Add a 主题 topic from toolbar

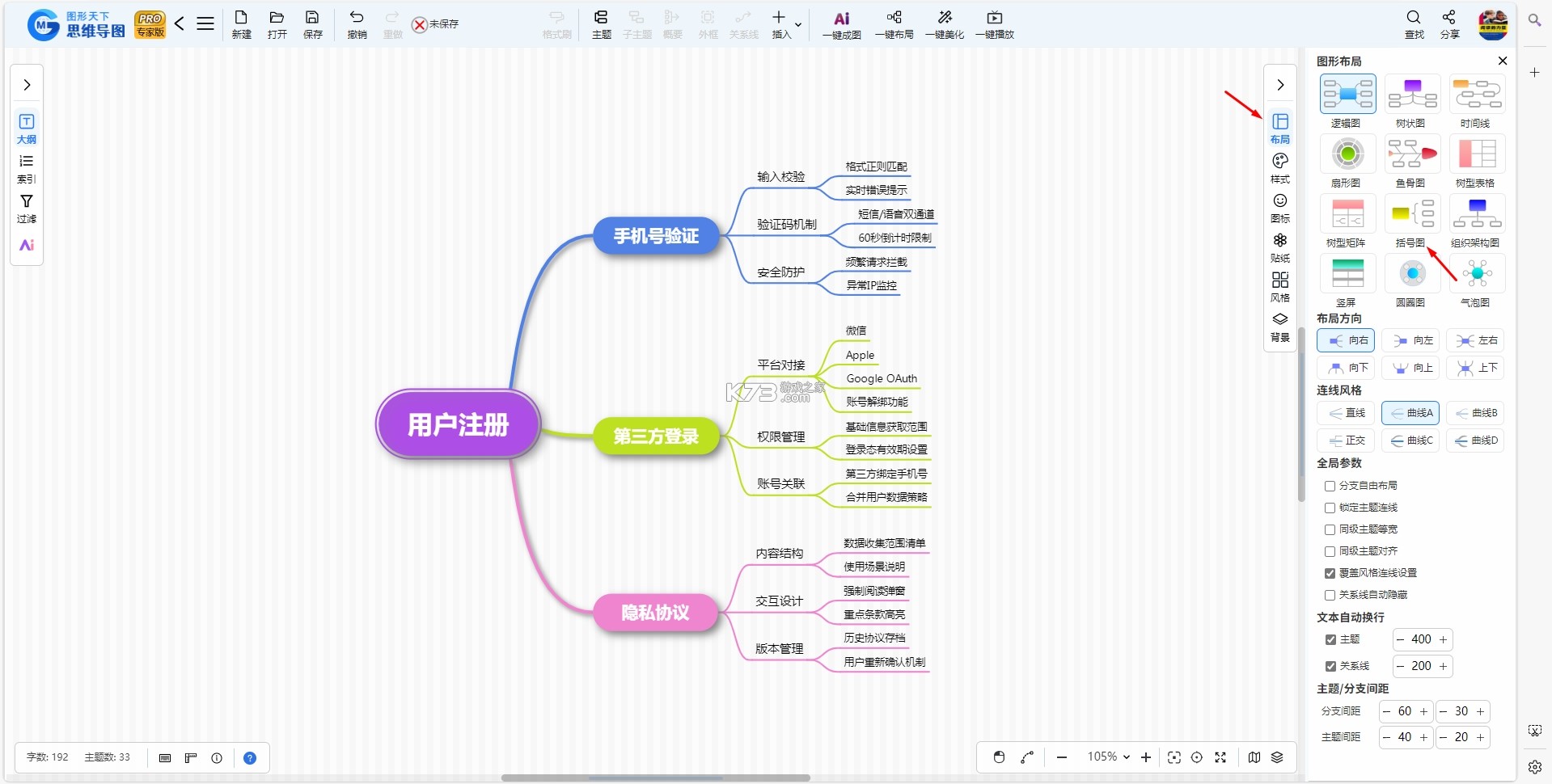(x=601, y=24)
